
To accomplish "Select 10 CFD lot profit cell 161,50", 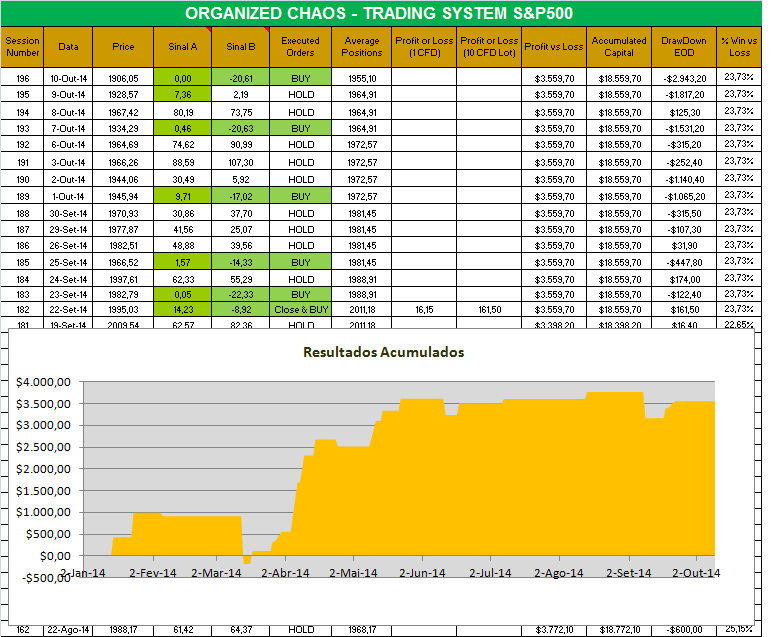I will coord(489,310).
